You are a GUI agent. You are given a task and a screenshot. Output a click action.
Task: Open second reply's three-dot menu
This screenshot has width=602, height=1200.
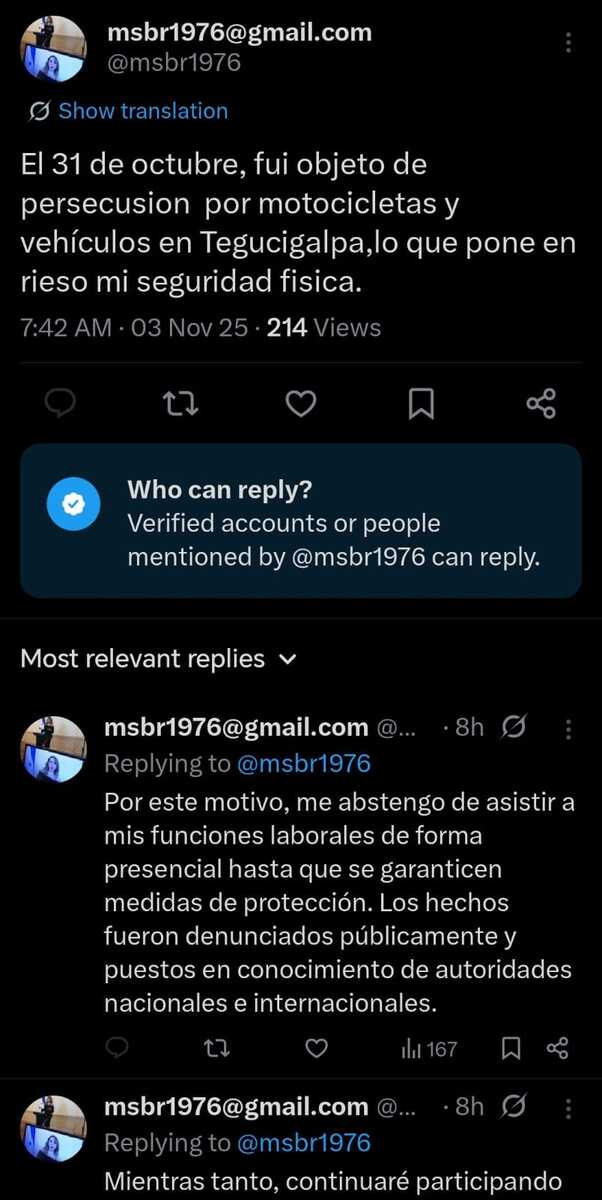click(x=569, y=1107)
